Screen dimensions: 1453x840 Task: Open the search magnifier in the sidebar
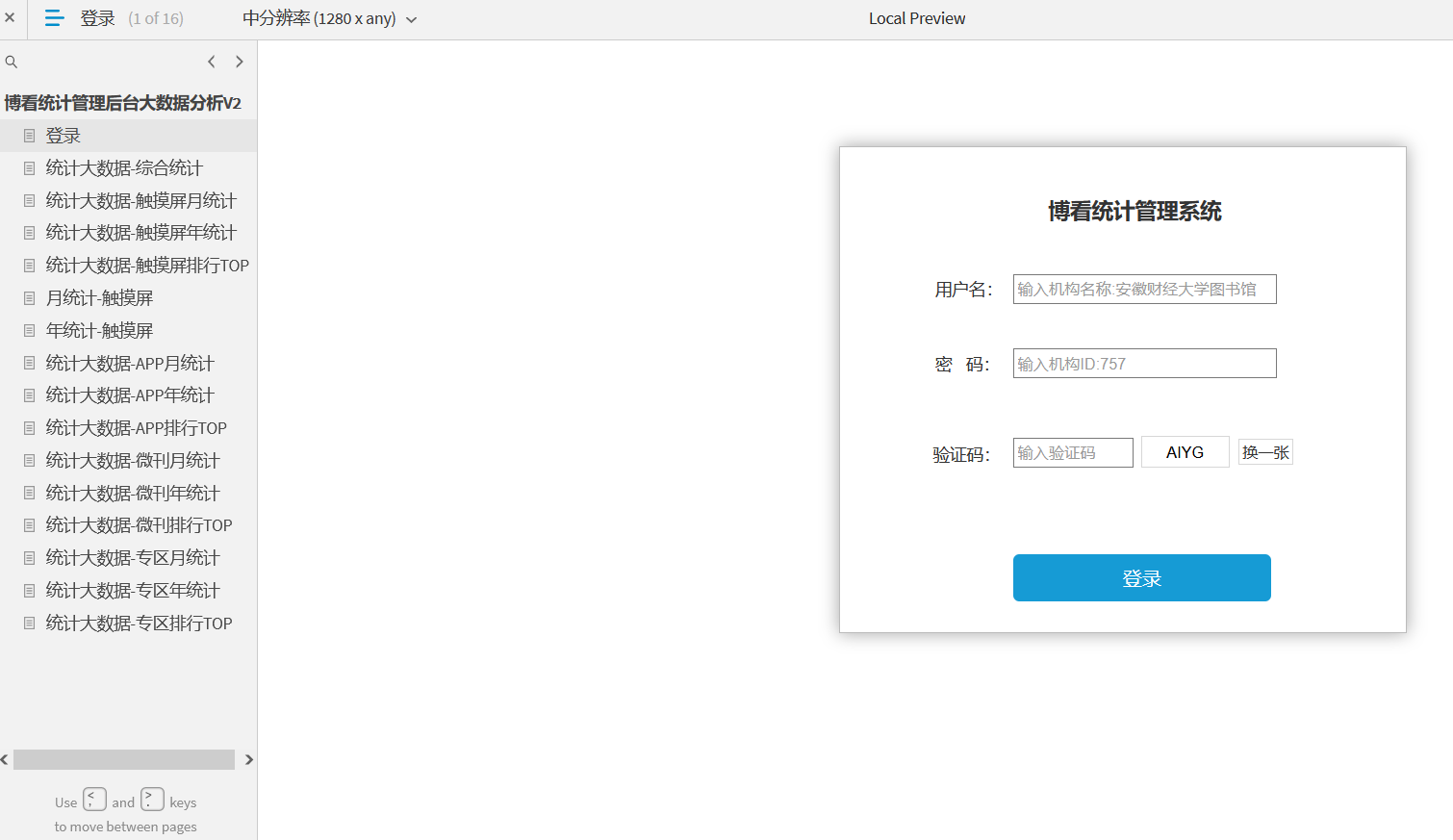(x=12, y=62)
